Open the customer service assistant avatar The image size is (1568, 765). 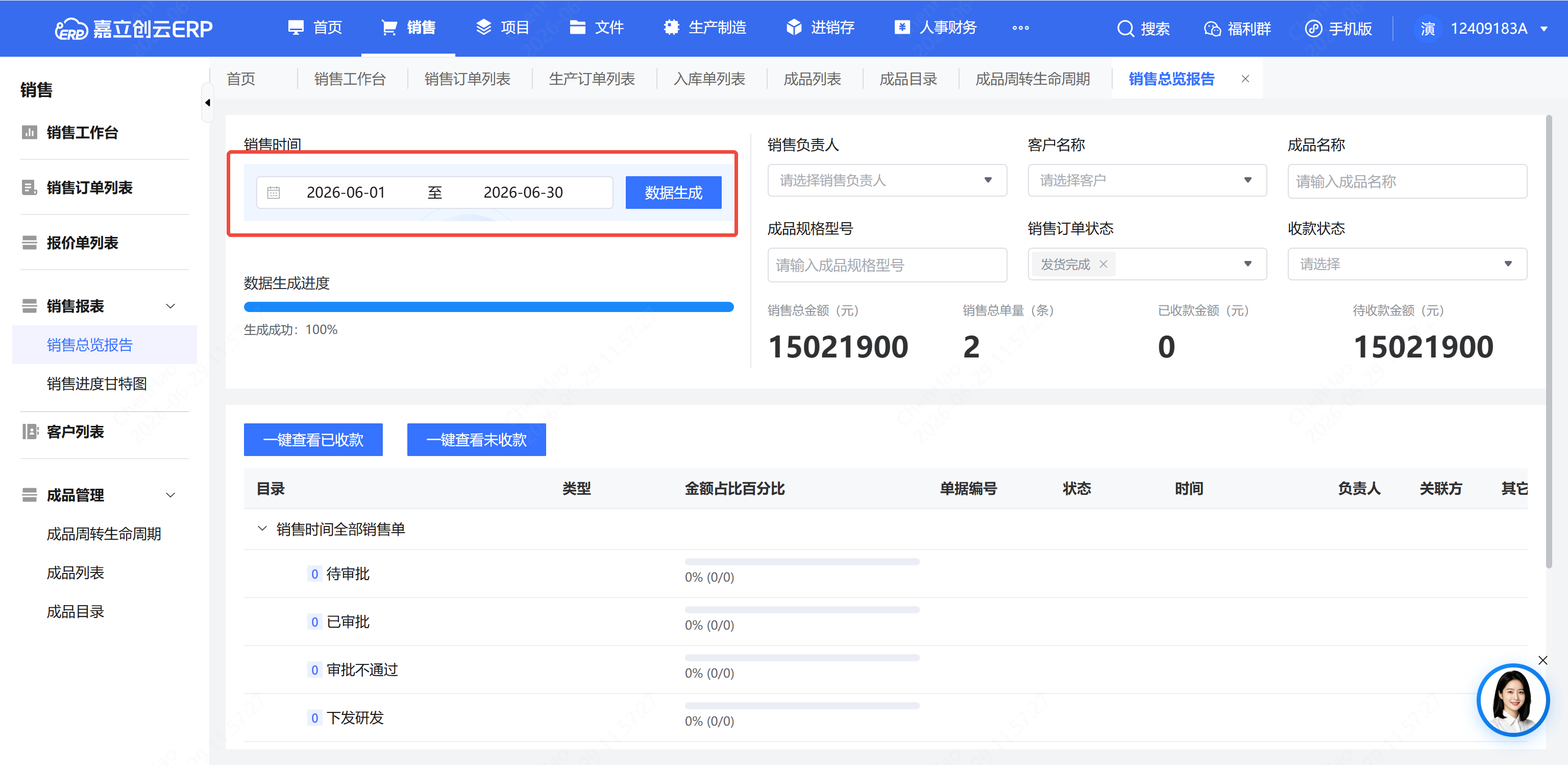(x=1512, y=700)
